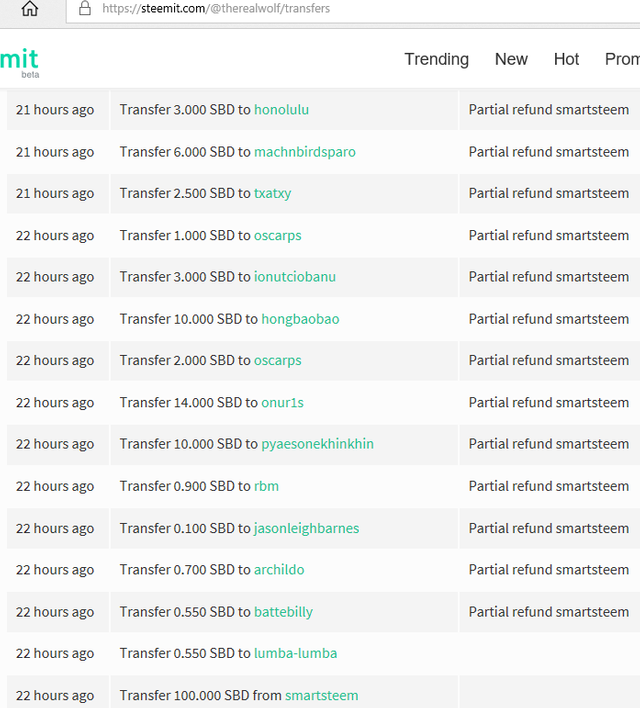This screenshot has height=708, width=640.
Task: Click the battebilly username
Action: [283, 612]
